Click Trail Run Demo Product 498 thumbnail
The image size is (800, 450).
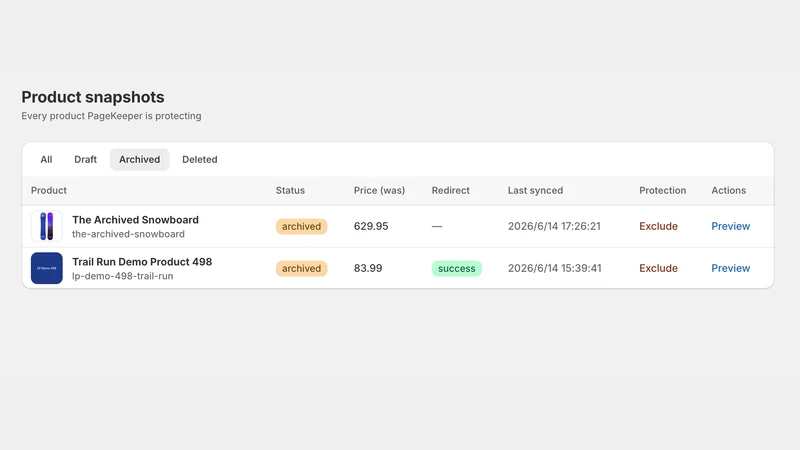[x=46, y=268]
